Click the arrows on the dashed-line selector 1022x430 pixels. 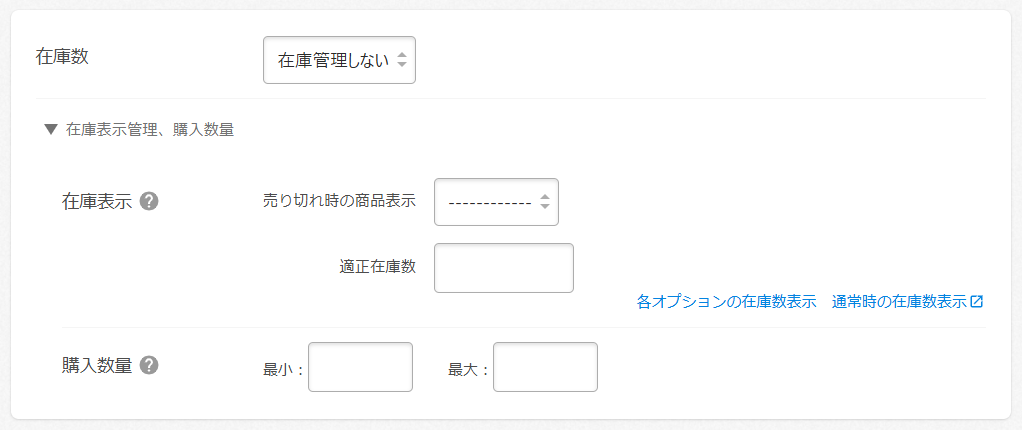click(x=544, y=202)
